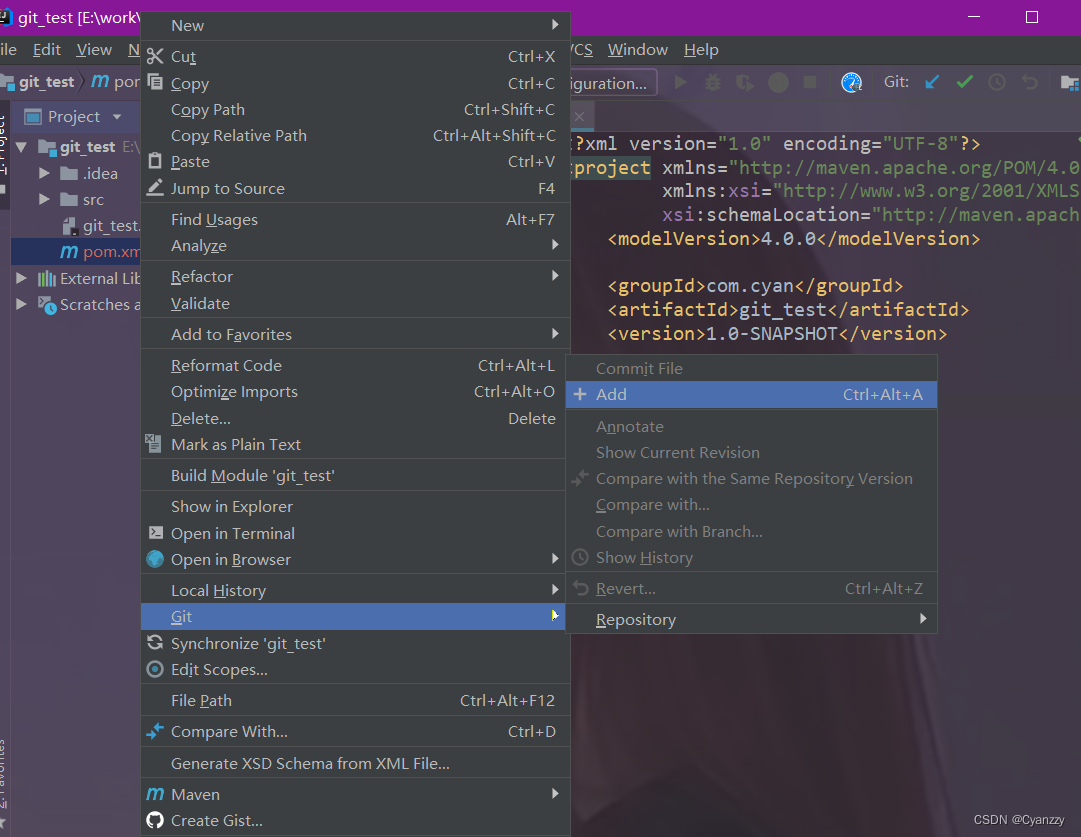Image resolution: width=1081 pixels, height=837 pixels.
Task: Open the View menu
Action: (94, 50)
